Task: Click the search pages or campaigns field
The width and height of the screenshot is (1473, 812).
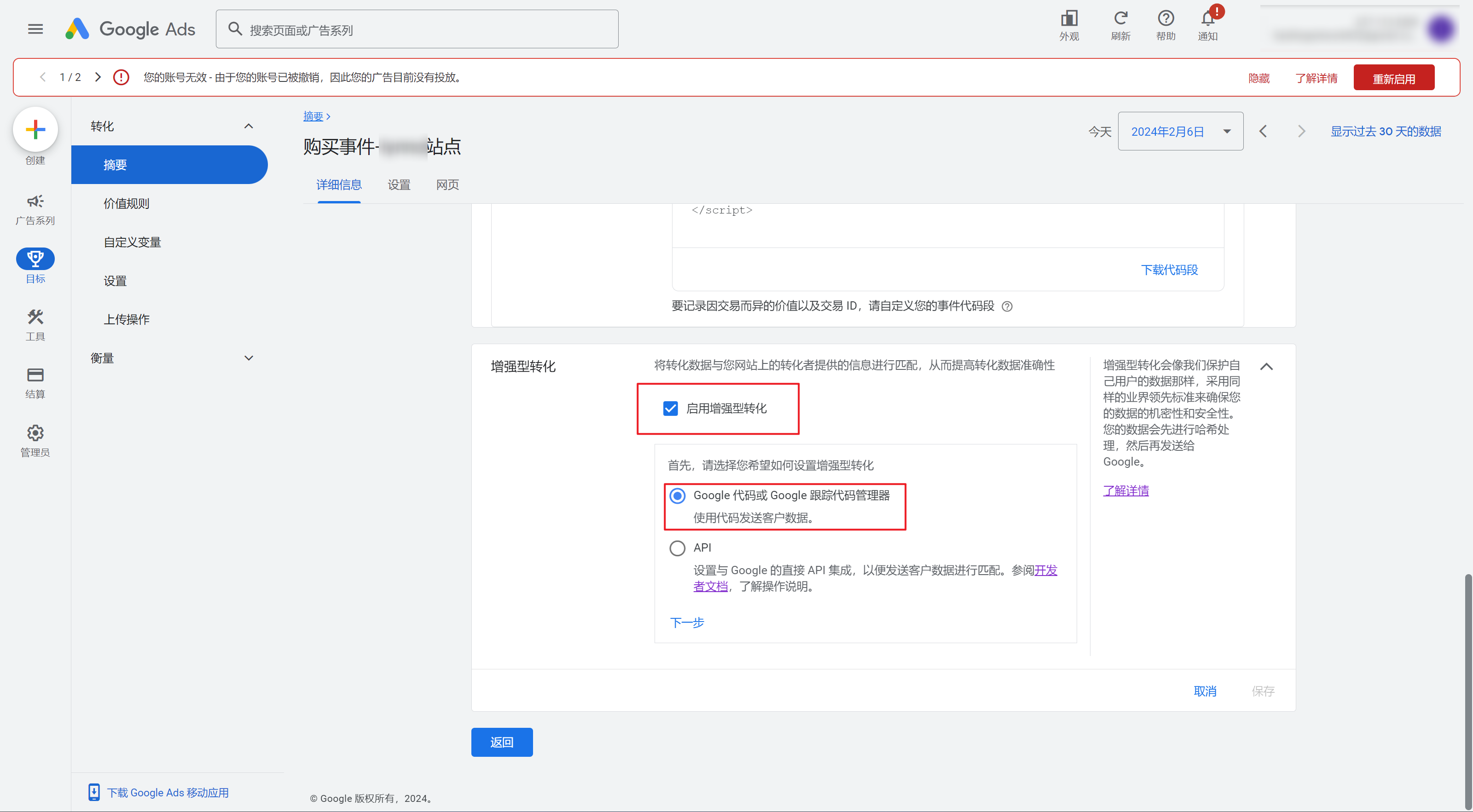Action: point(423,30)
